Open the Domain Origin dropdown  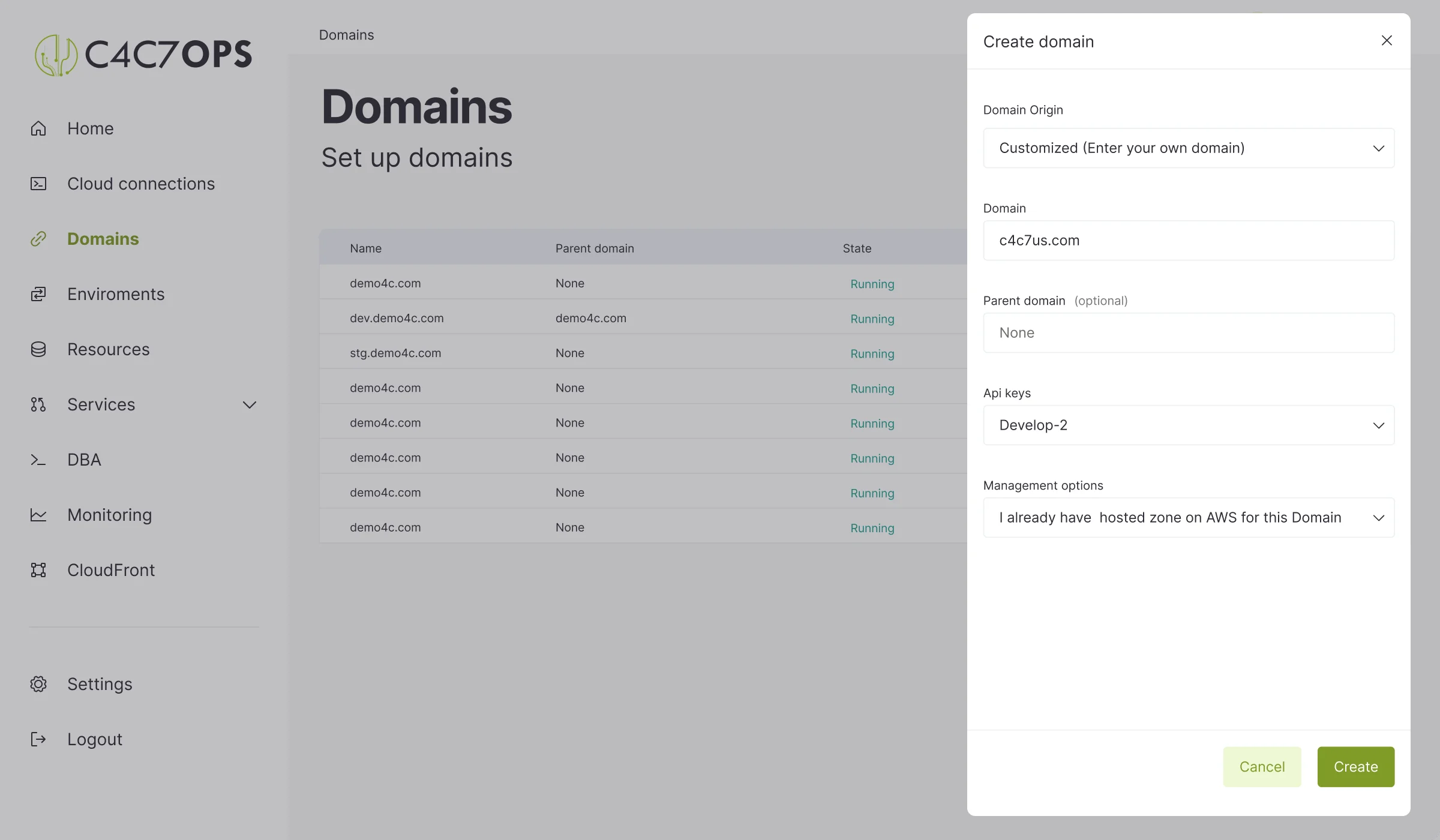click(1189, 148)
